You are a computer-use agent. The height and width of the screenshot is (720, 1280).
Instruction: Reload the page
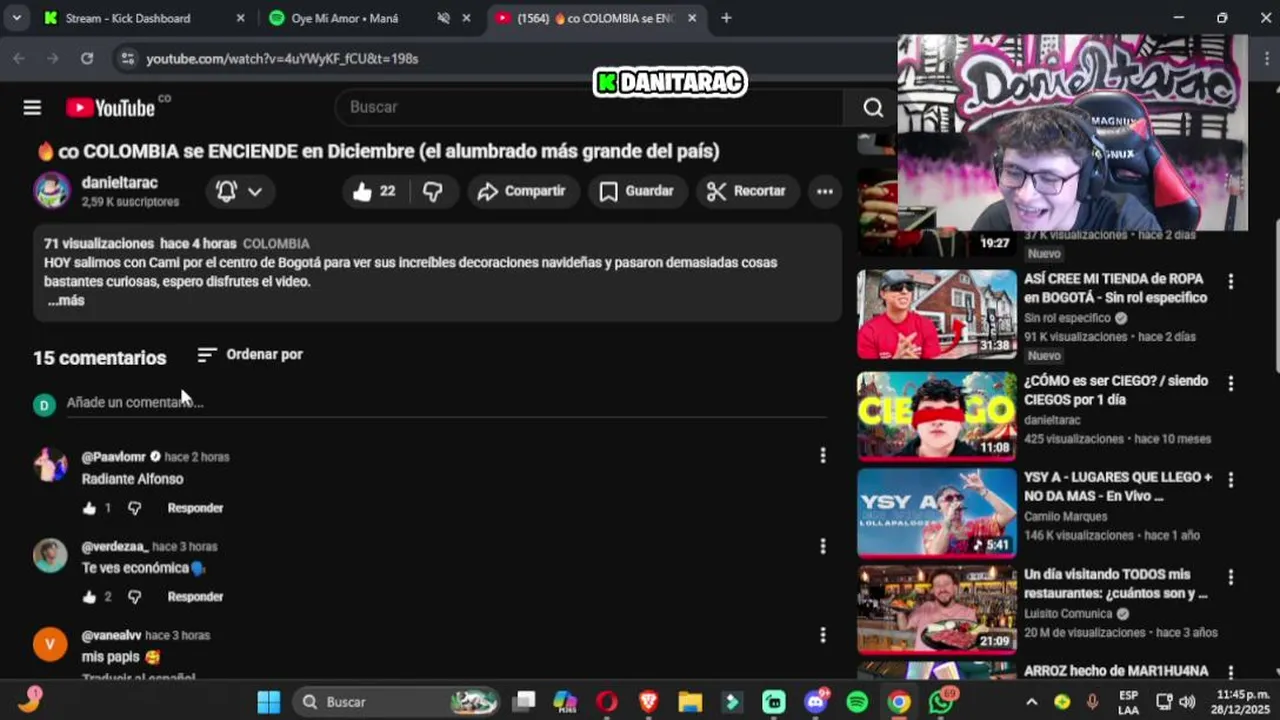click(87, 59)
